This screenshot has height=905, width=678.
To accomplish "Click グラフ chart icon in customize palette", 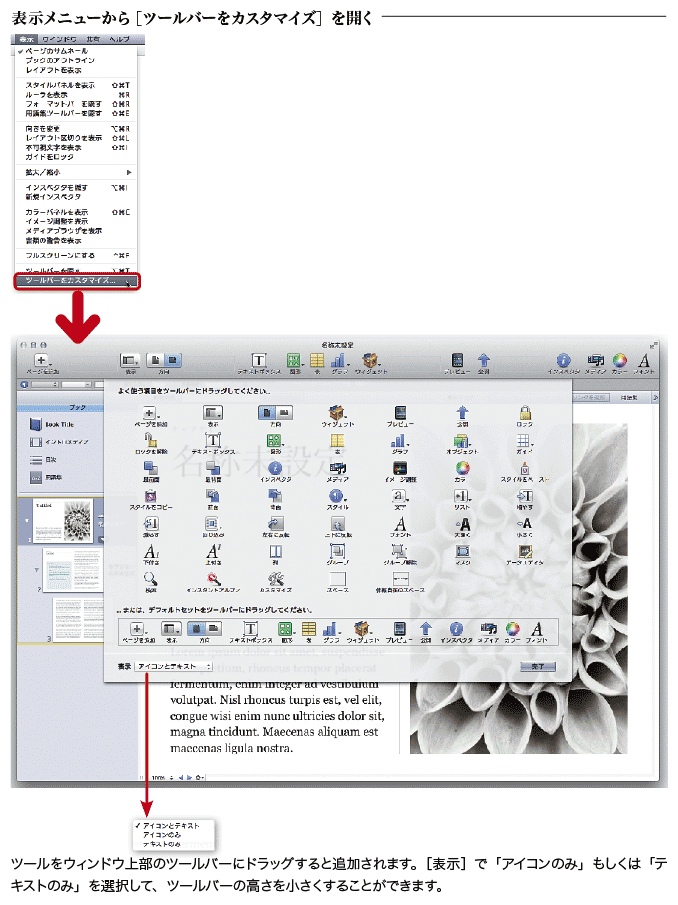I will tap(399, 440).
